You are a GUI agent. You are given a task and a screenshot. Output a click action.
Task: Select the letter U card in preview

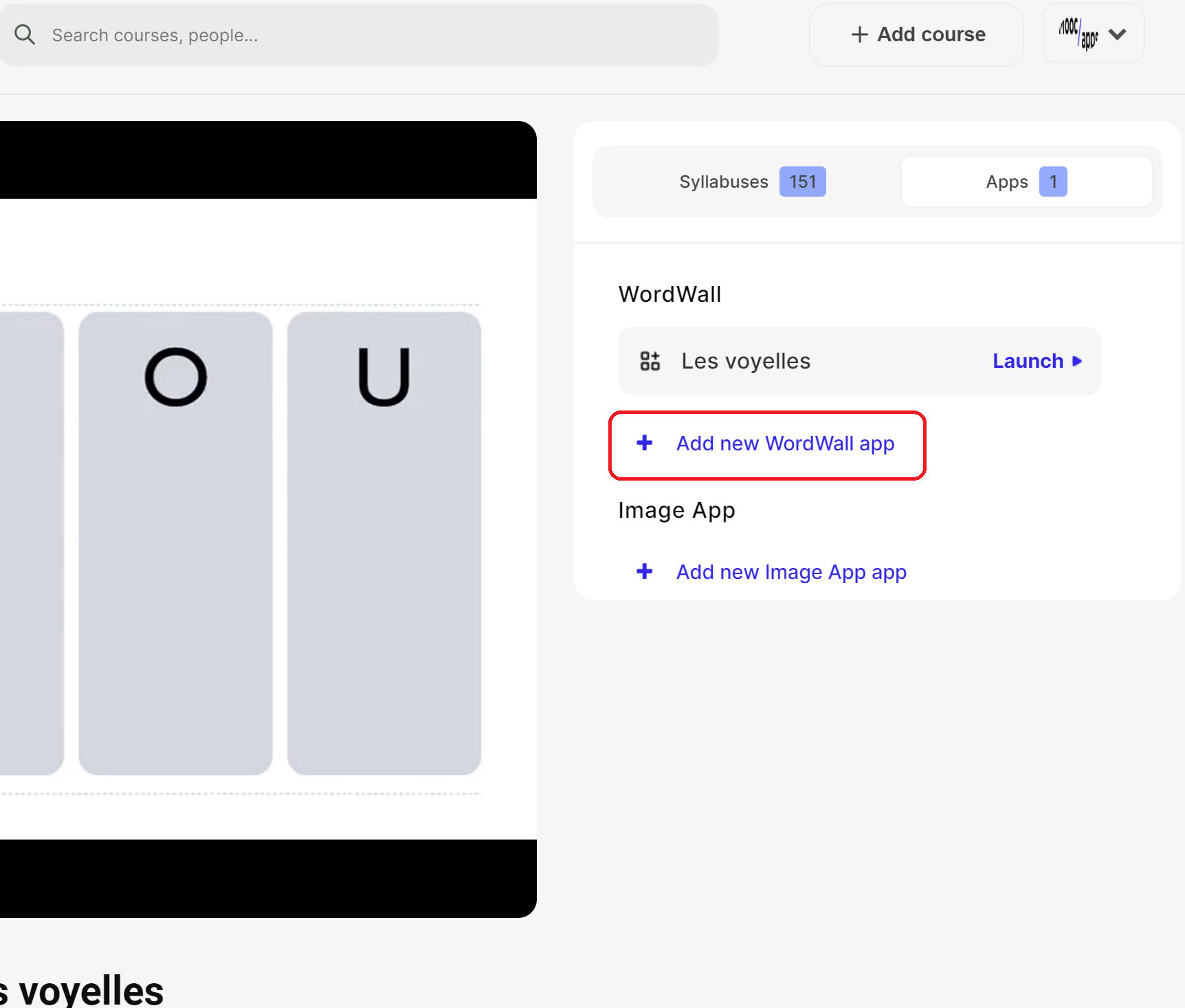tap(384, 543)
